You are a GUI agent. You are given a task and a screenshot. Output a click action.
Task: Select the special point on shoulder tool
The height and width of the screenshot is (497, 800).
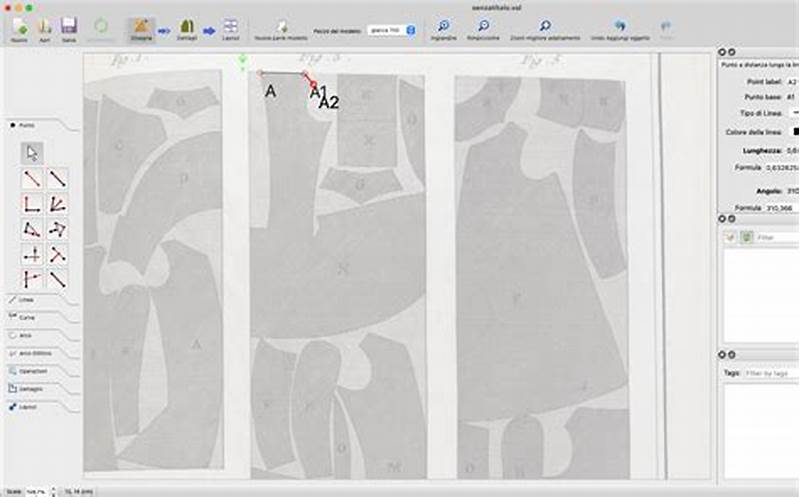pyautogui.click(x=32, y=229)
